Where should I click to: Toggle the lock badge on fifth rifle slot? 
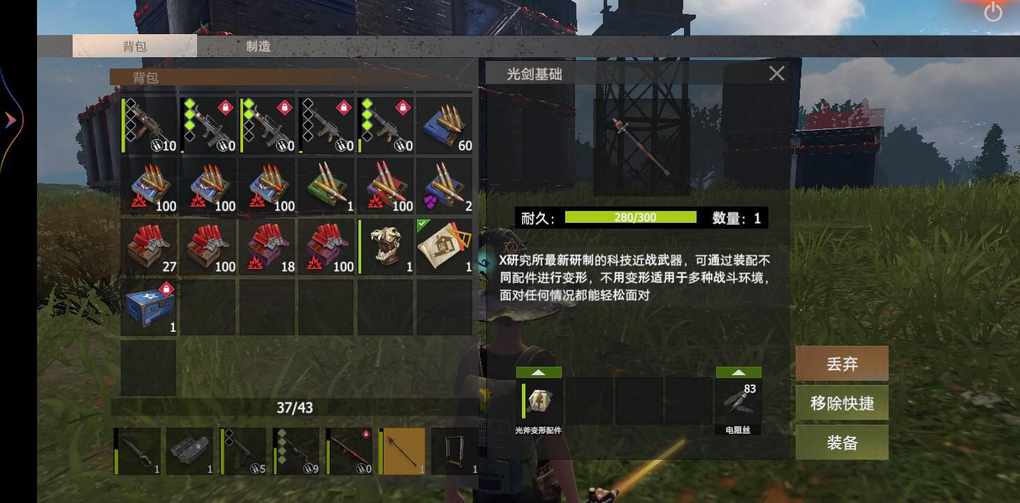(x=403, y=107)
